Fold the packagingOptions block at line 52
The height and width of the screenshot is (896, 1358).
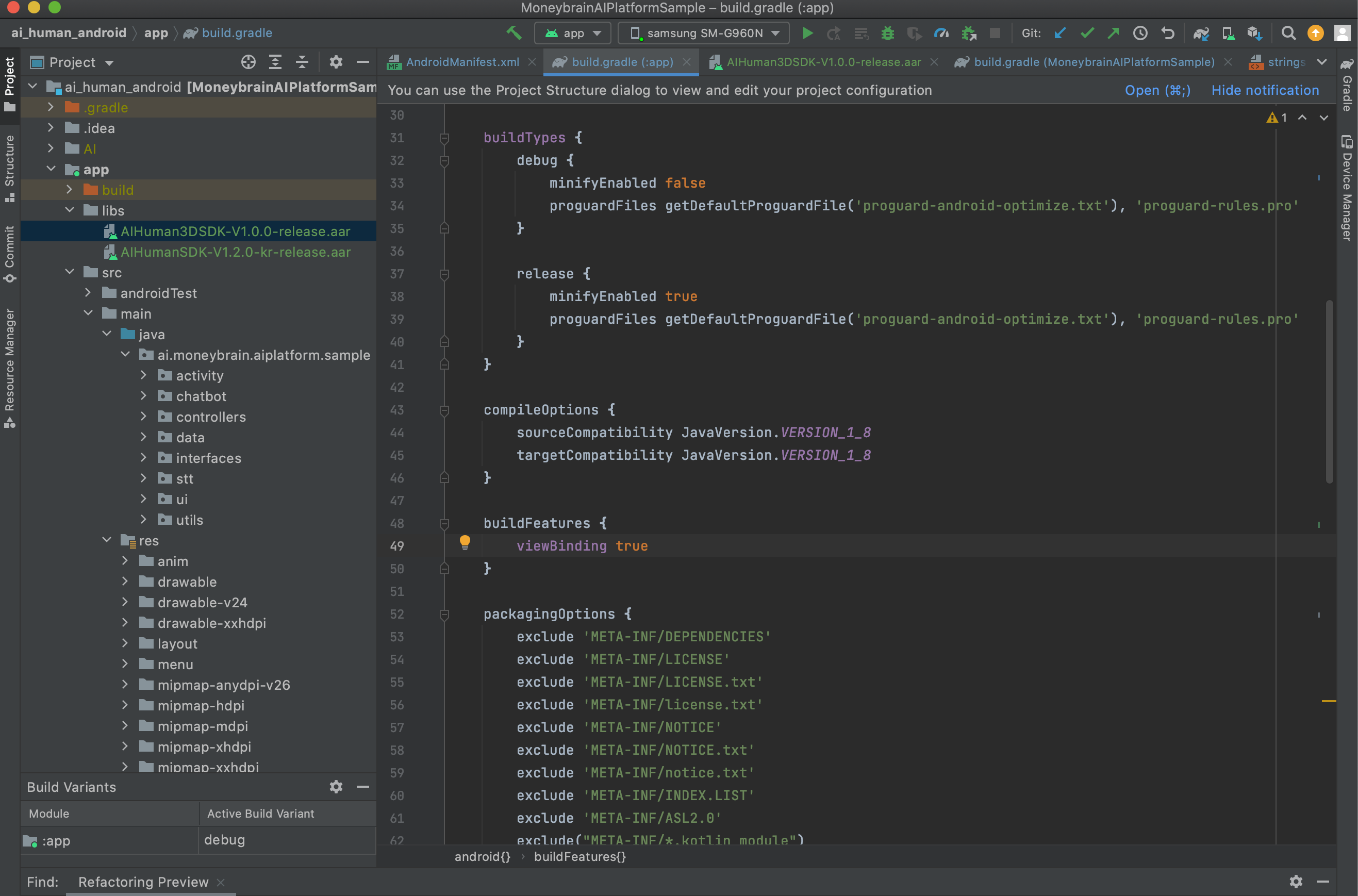click(444, 615)
